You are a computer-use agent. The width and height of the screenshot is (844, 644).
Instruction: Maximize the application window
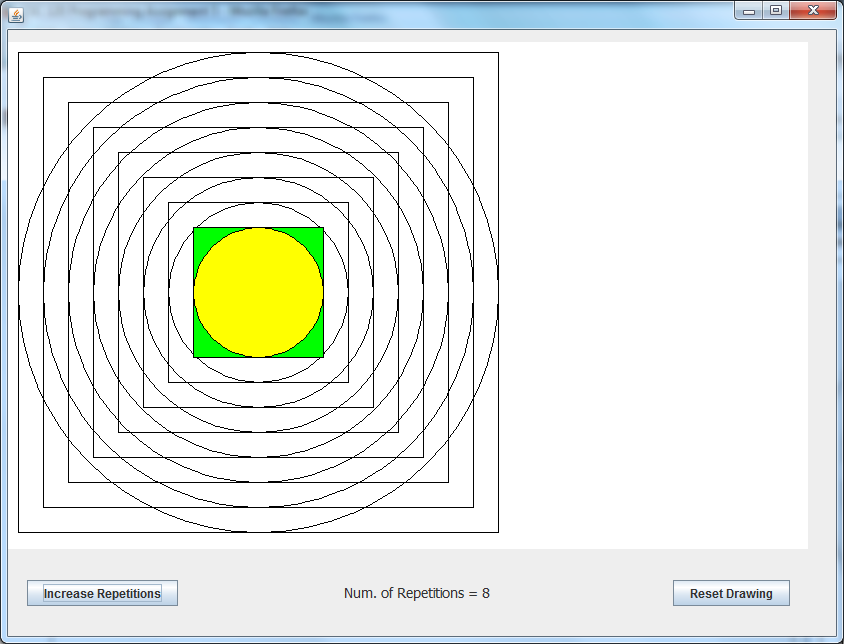coord(775,11)
